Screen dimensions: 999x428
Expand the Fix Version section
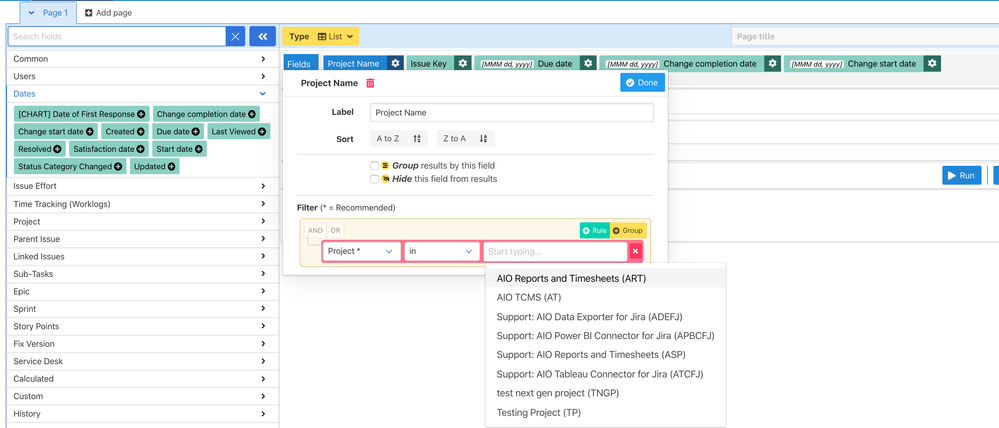coord(143,344)
